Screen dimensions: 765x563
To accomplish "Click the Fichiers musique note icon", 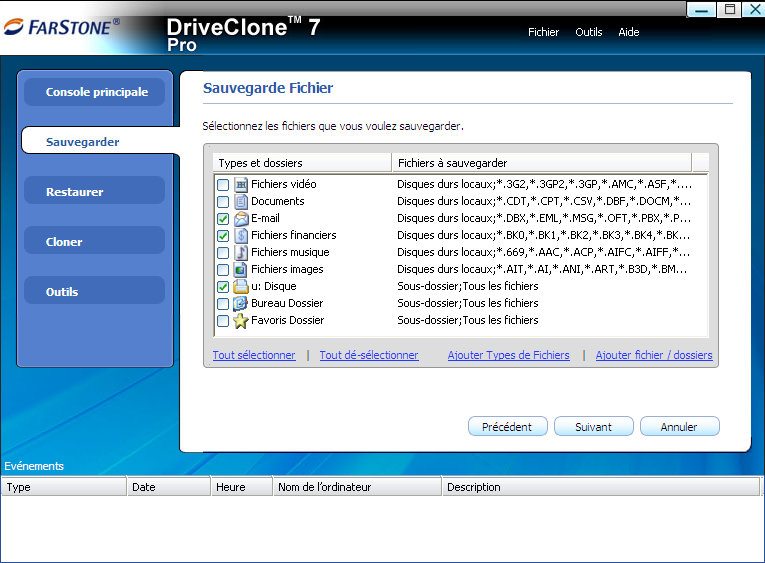I will click(241, 252).
